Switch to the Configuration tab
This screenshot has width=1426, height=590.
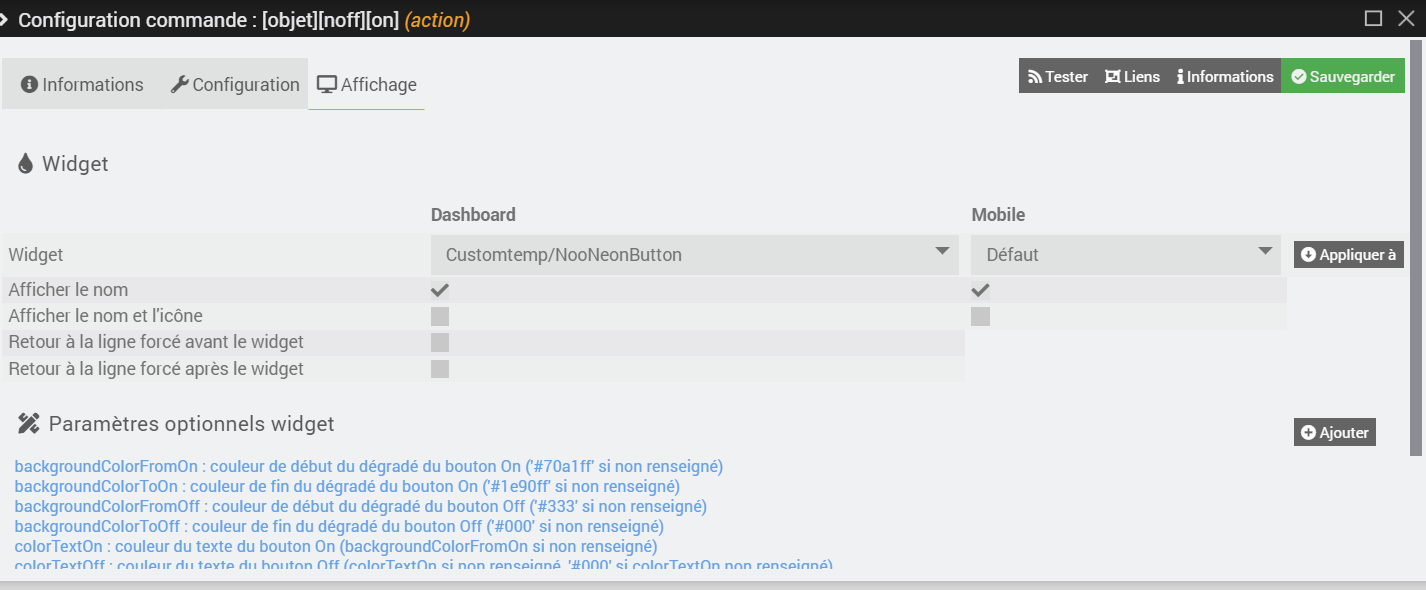[x=234, y=84]
